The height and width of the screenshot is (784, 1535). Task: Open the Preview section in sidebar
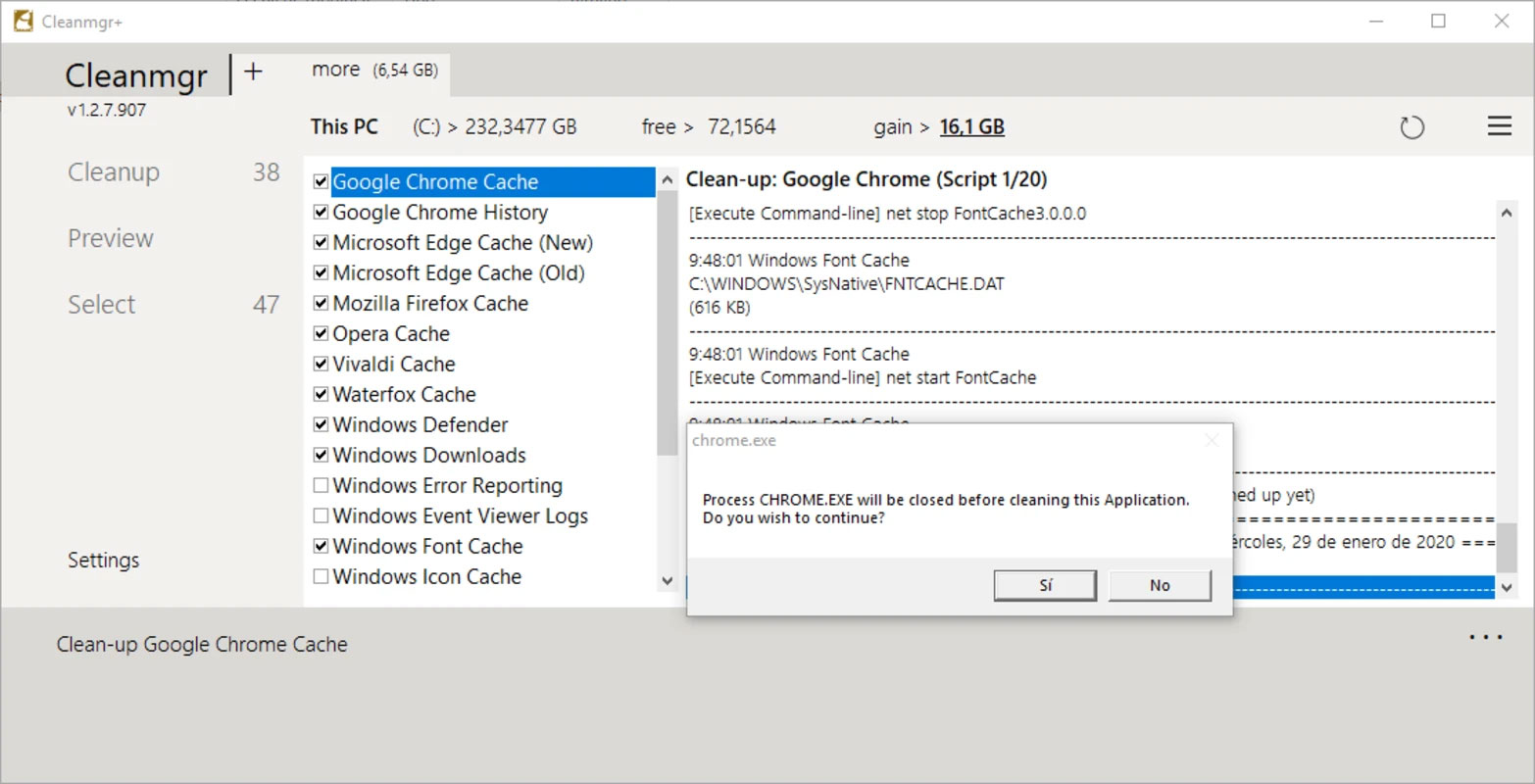point(111,238)
